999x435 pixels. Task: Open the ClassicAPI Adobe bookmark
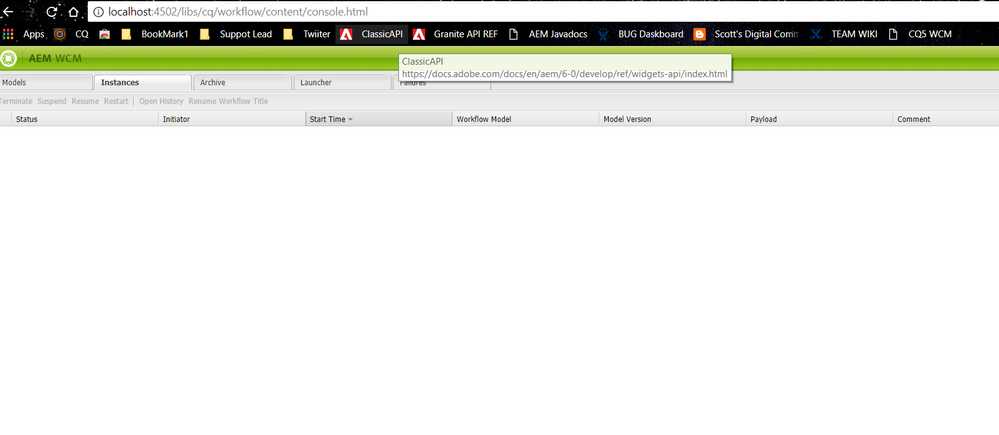(372, 34)
